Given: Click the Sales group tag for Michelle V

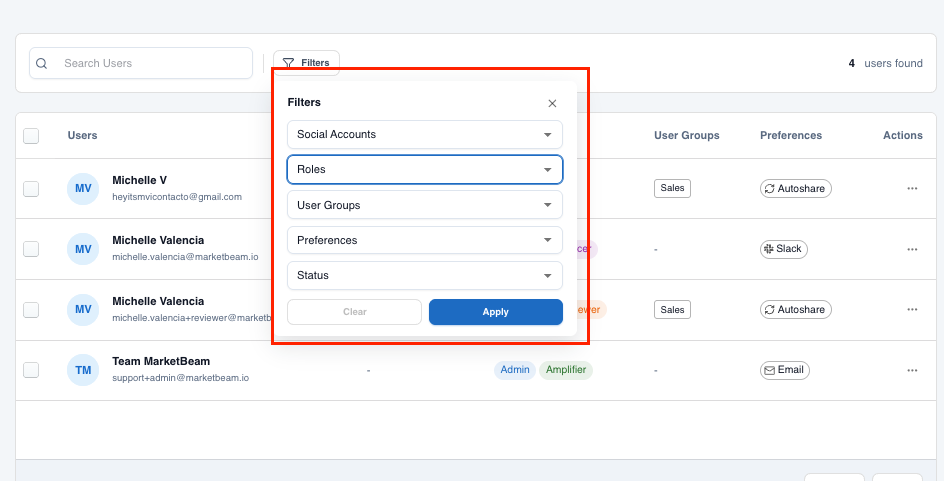Looking at the screenshot, I should tap(672, 188).
